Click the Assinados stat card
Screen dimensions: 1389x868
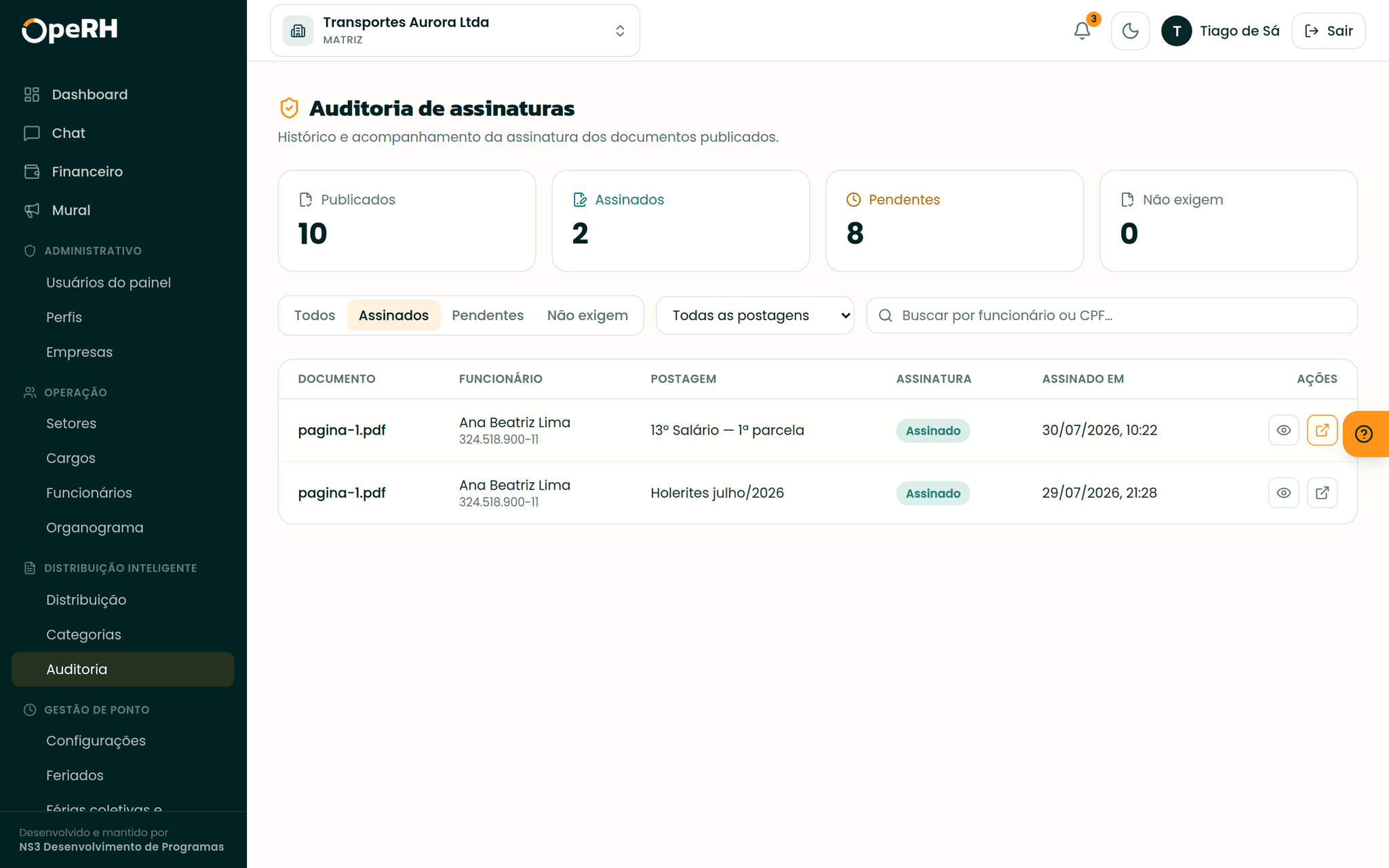[x=681, y=220]
